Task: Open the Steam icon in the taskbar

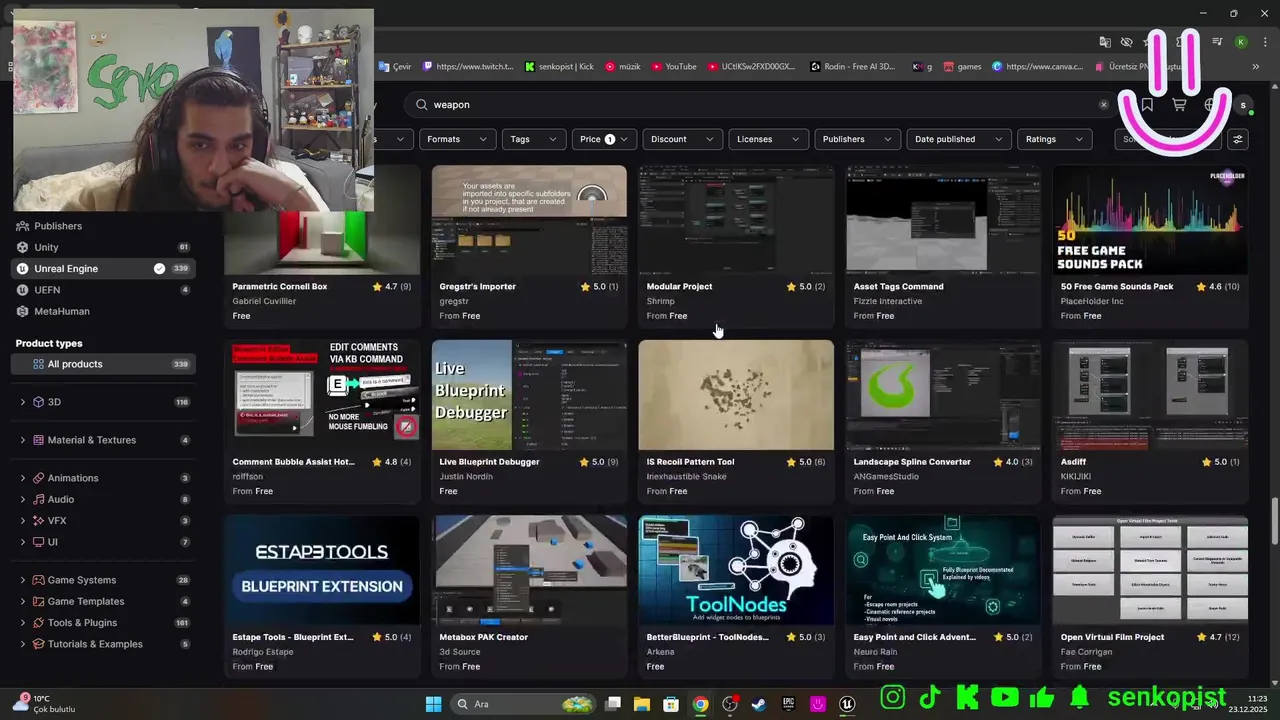Action: tap(759, 704)
